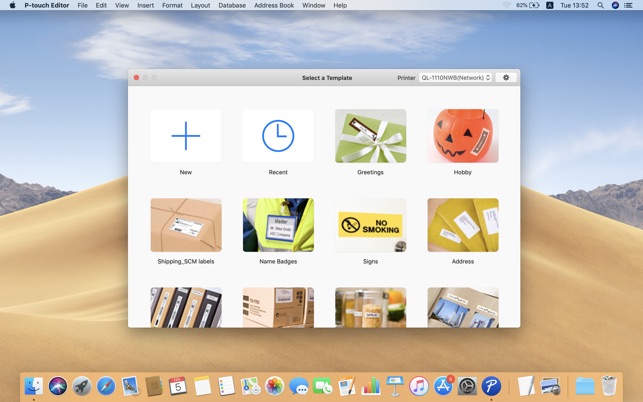
Task: Open Finder from the Dock
Action: click(x=34, y=386)
